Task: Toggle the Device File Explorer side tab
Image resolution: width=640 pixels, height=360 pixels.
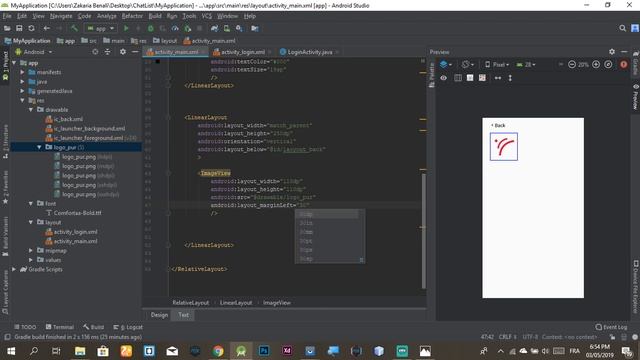Action: tap(636, 286)
